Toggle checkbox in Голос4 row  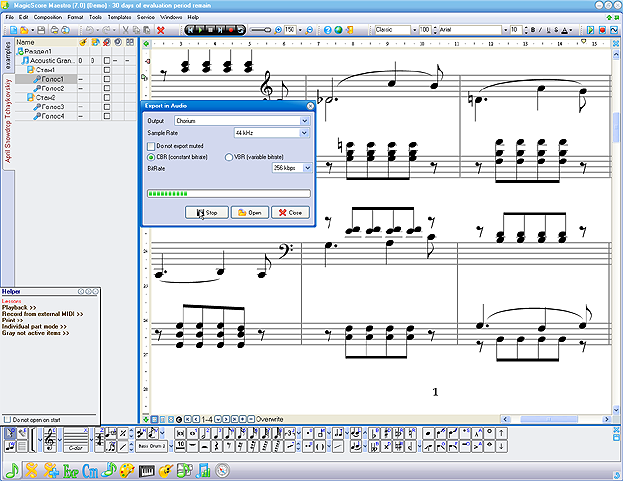[x=106, y=116]
